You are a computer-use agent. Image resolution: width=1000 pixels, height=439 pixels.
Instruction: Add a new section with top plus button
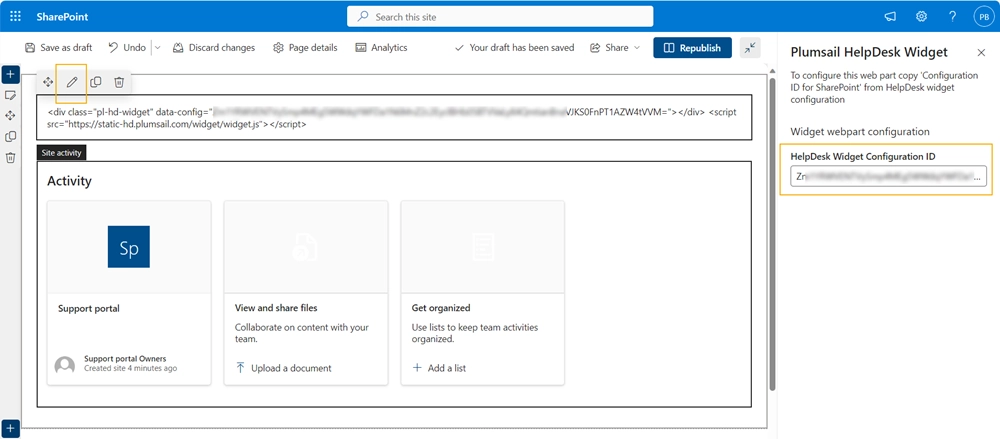(x=10, y=74)
